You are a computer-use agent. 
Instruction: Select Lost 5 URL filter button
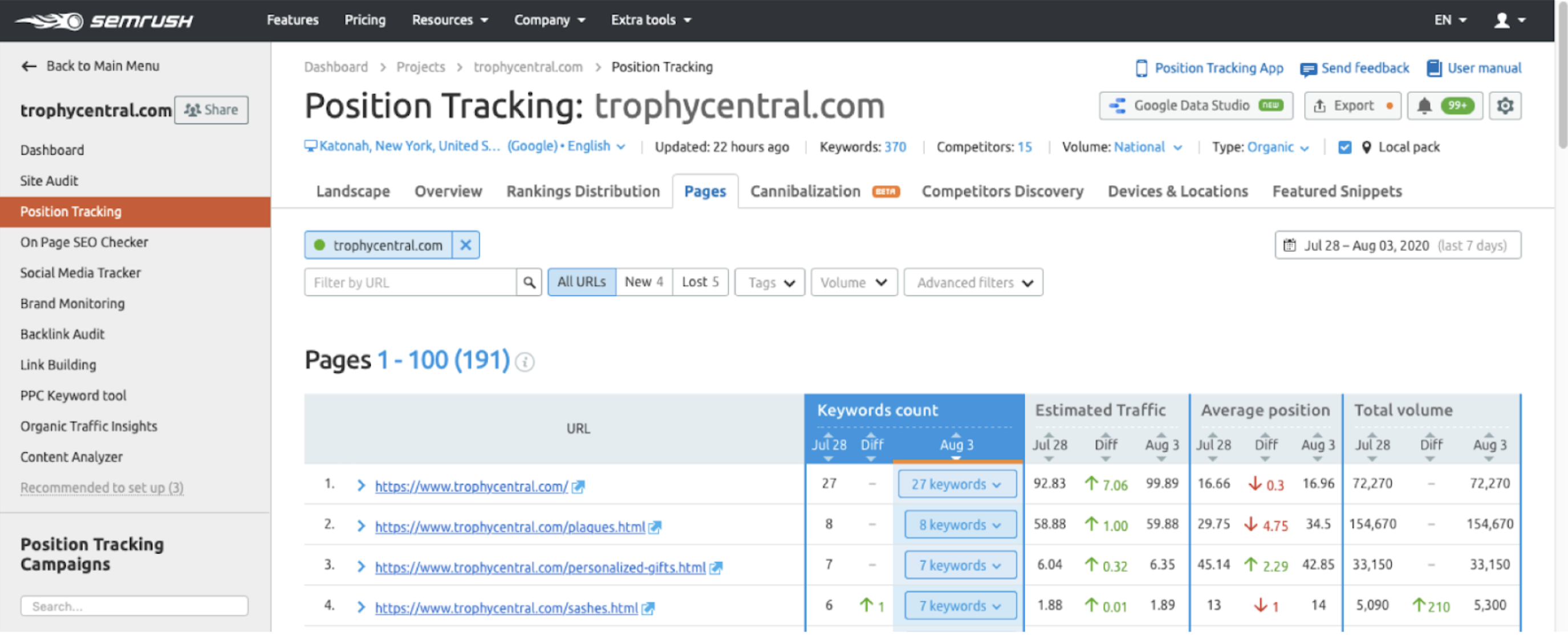point(701,282)
